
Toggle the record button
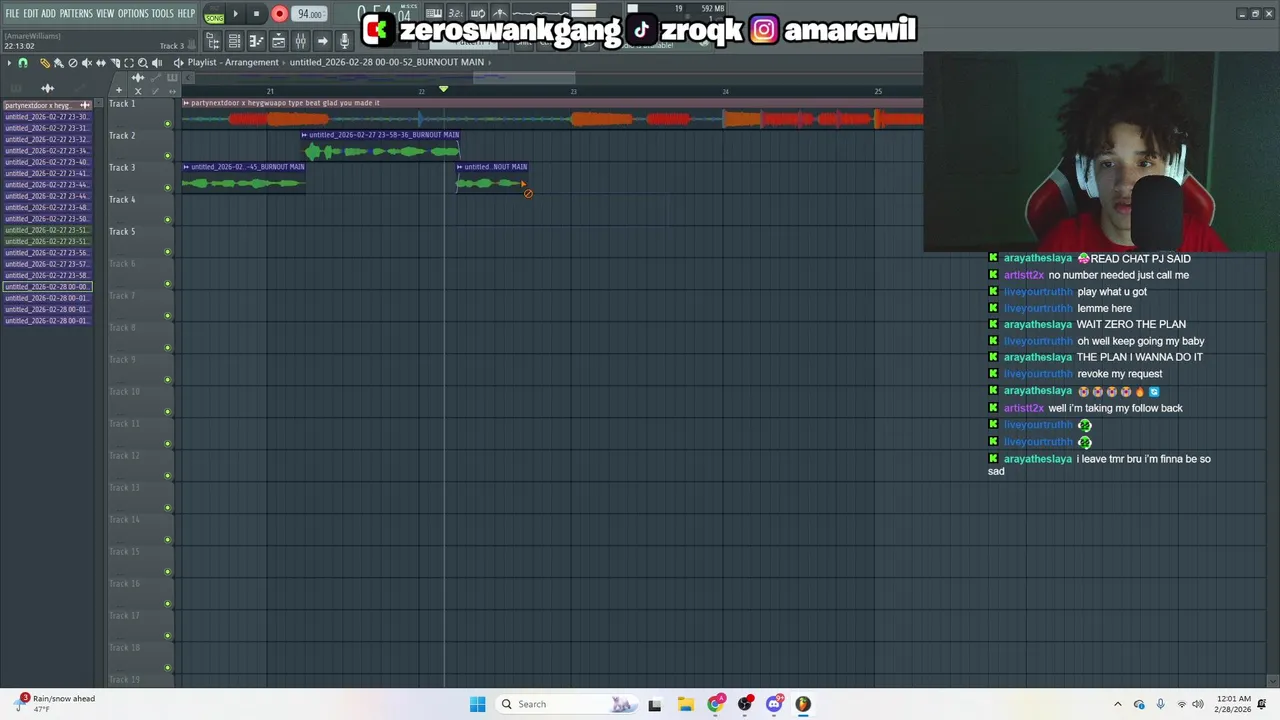pyautogui.click(x=279, y=14)
